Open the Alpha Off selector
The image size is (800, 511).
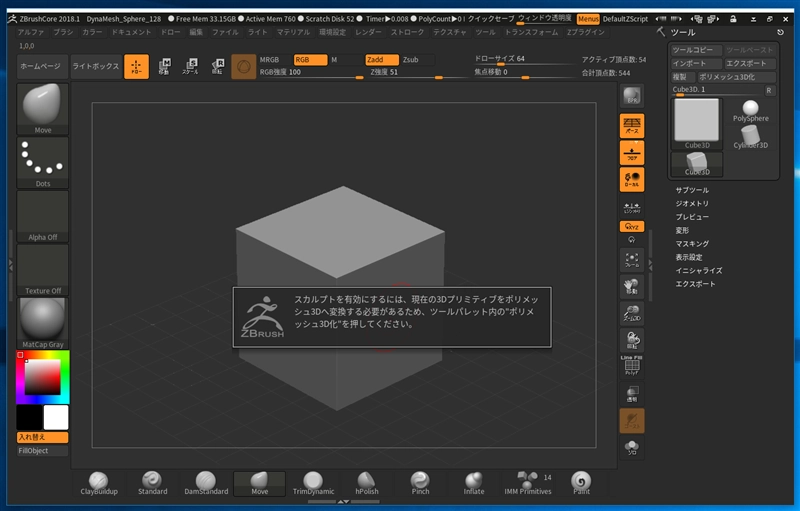pyautogui.click(x=42, y=216)
